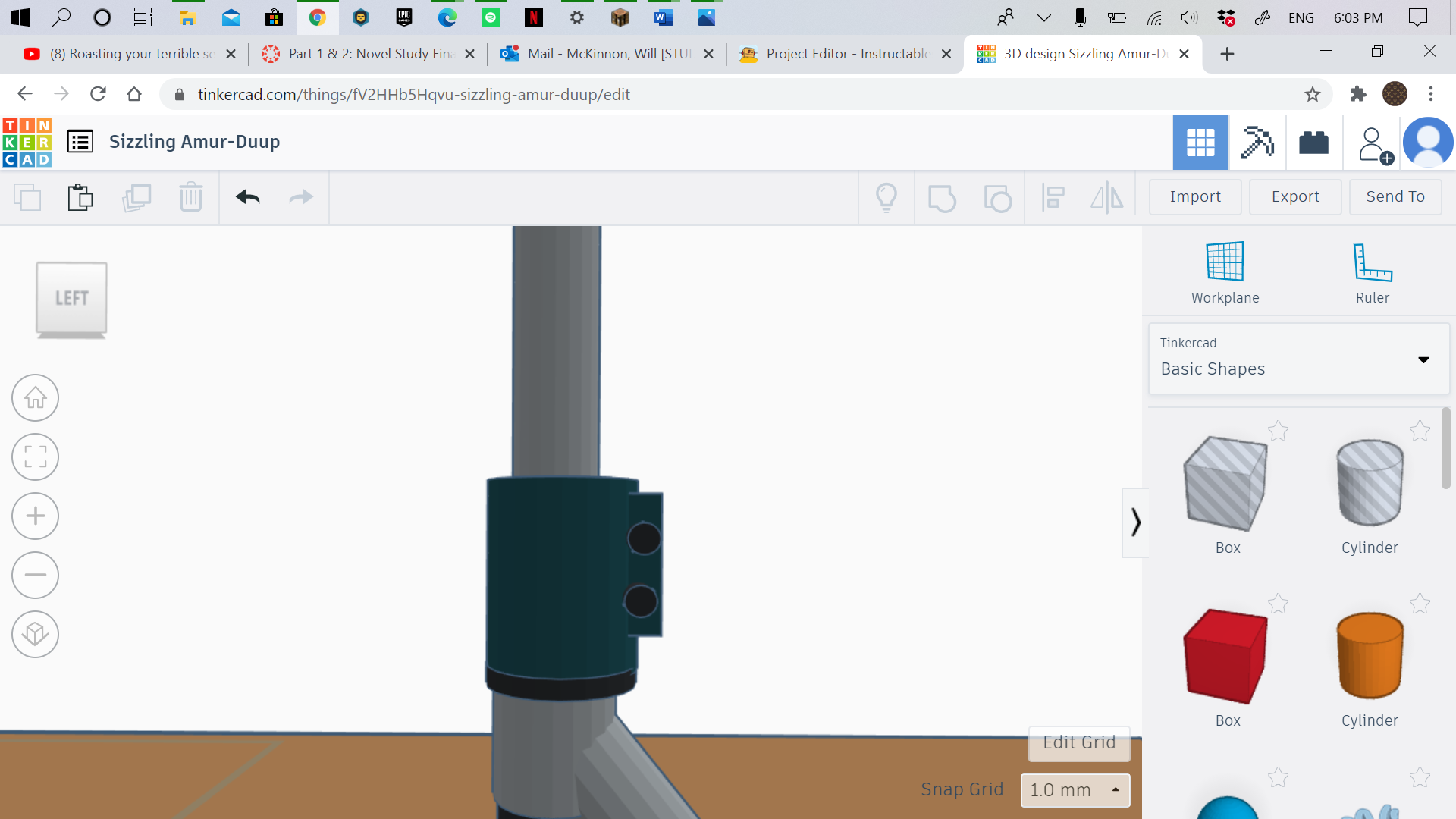Select the striped hole Box shape
This screenshot has height=819, width=1456.
pos(1225,484)
